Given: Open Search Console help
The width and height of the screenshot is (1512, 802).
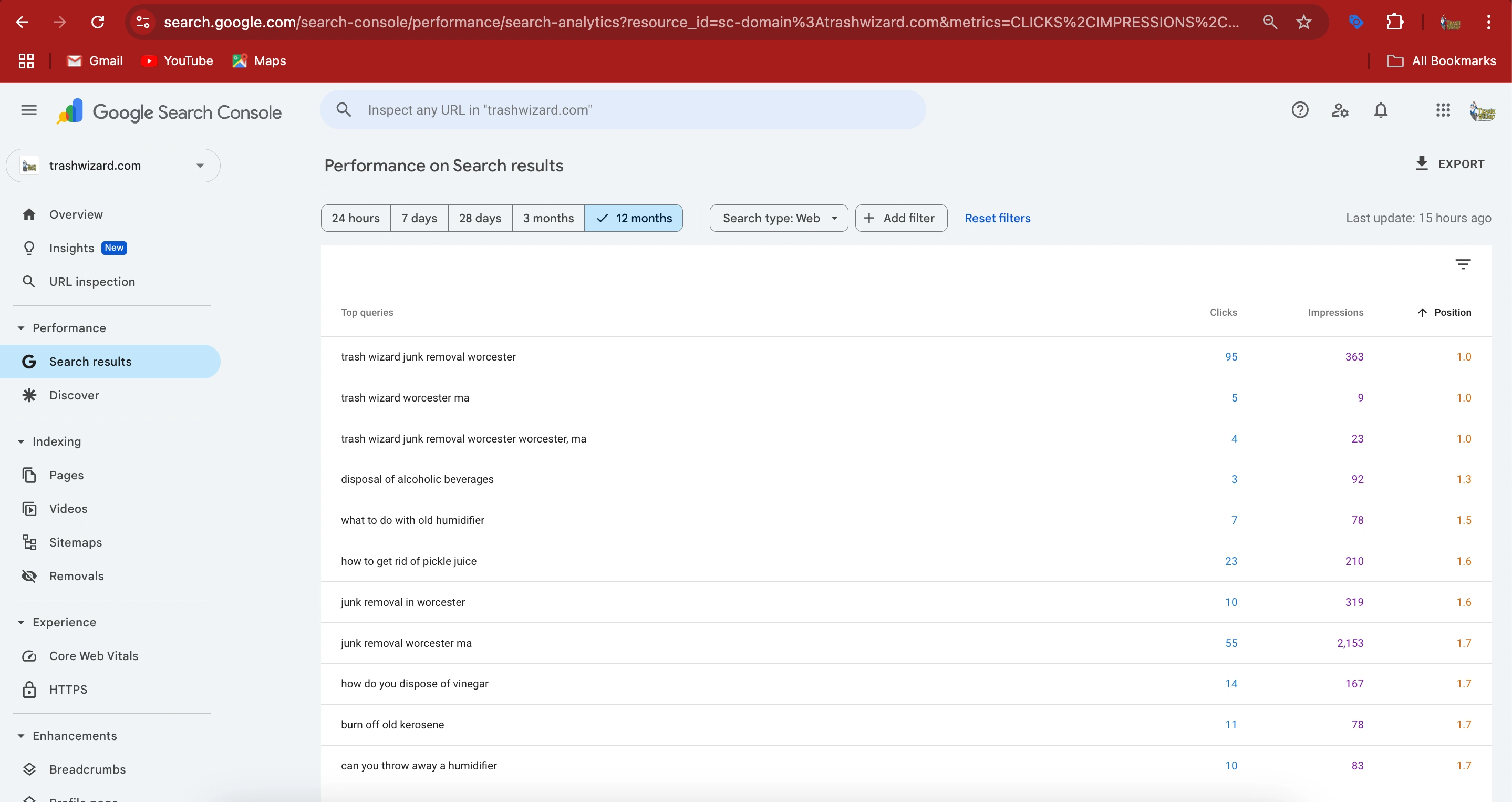Looking at the screenshot, I should pyautogui.click(x=1300, y=110).
